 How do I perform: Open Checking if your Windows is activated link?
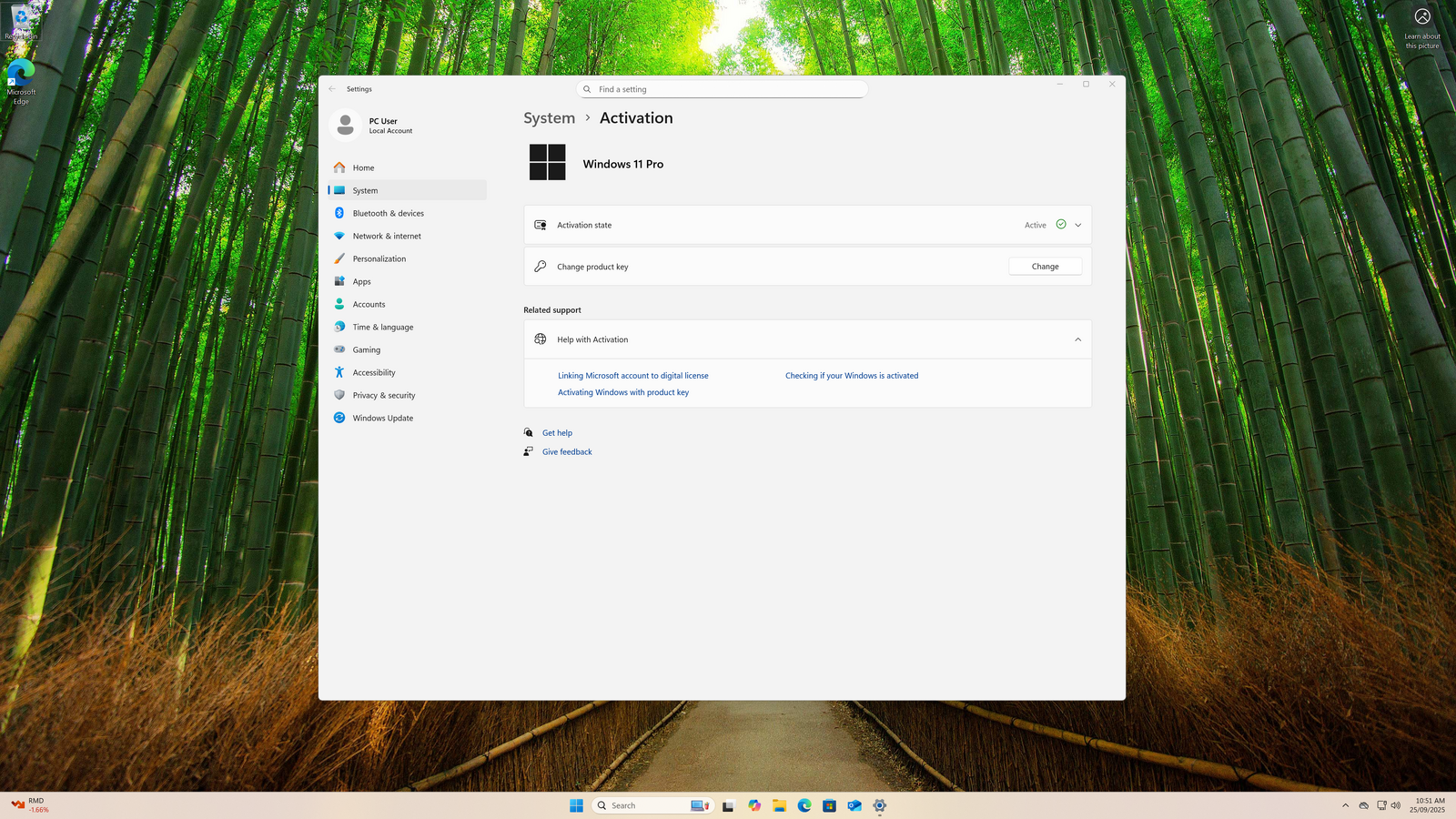point(851,376)
